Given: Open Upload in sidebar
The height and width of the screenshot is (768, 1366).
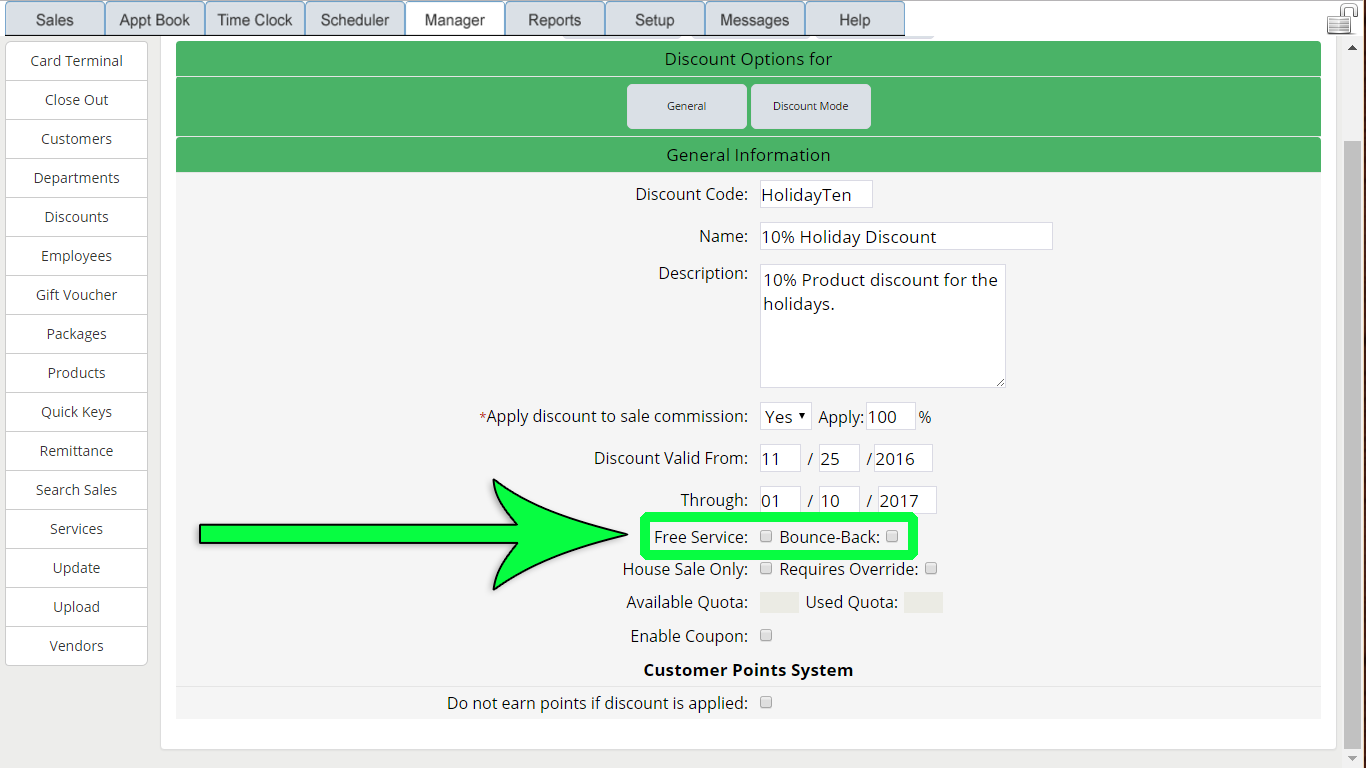Looking at the screenshot, I should click(x=76, y=607).
